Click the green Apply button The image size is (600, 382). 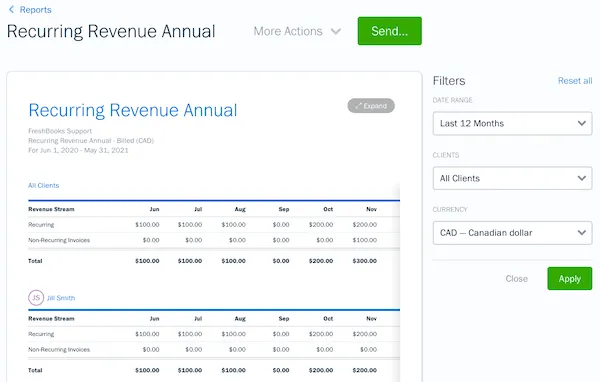pyautogui.click(x=569, y=278)
